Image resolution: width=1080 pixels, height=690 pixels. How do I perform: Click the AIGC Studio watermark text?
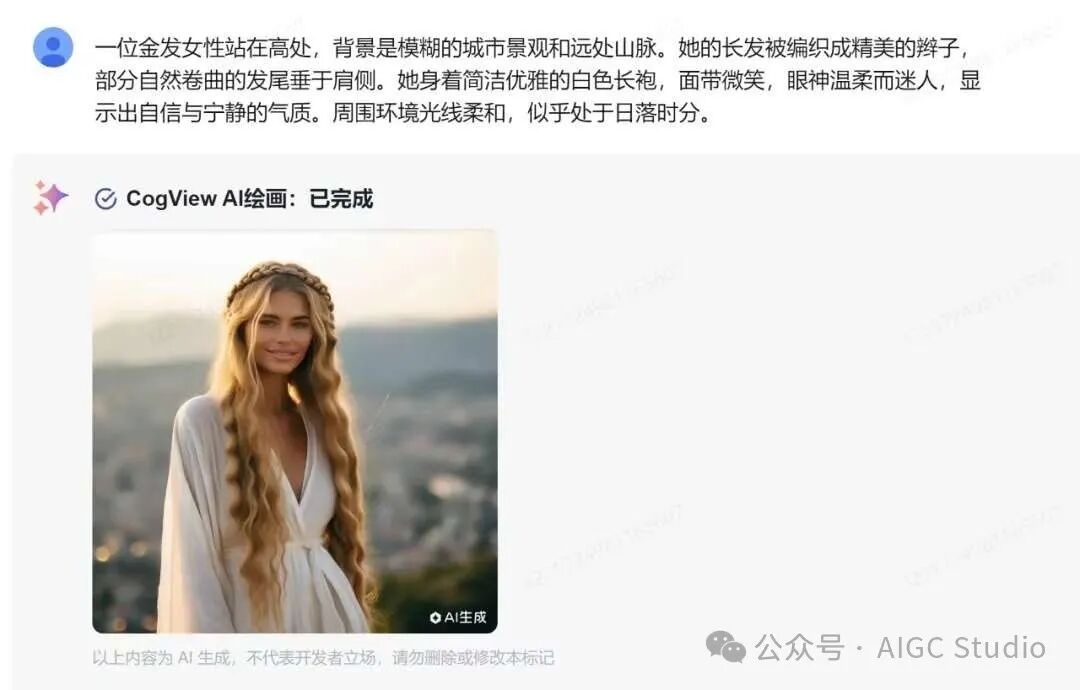click(x=961, y=647)
